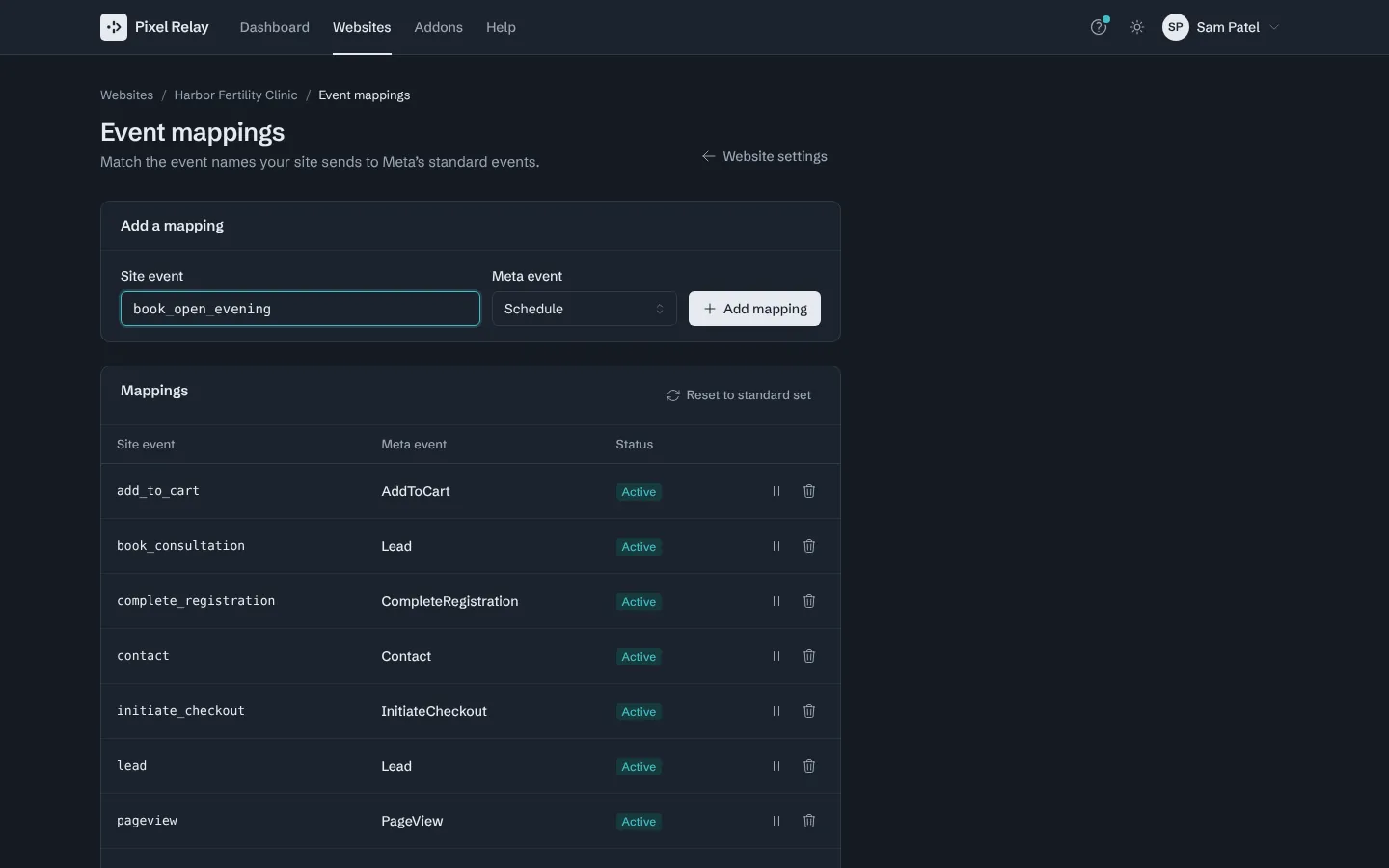Select the book_consultation site event text
This screenshot has width=1389, height=868.
(180, 546)
